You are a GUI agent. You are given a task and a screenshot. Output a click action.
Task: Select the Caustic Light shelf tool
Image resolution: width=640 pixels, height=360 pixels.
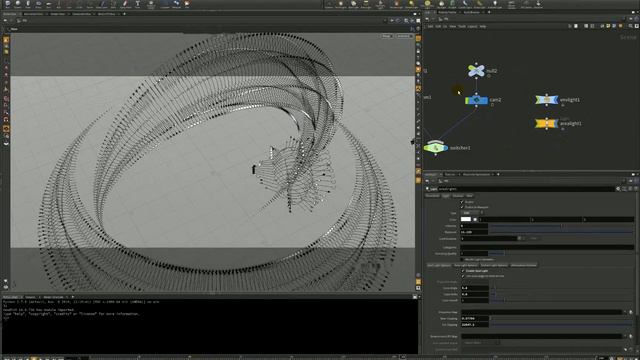464,4
